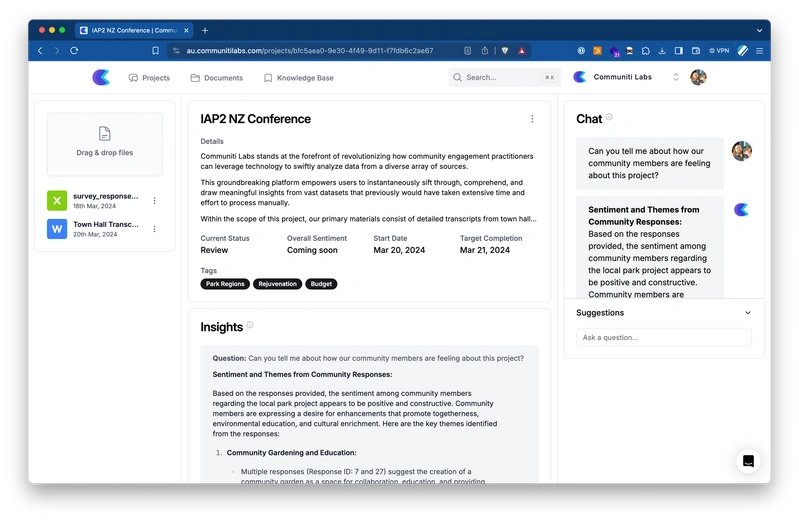The image size is (799, 521).
Task: Expand the Communiti Labs workspace switcher
Action: (x=676, y=77)
